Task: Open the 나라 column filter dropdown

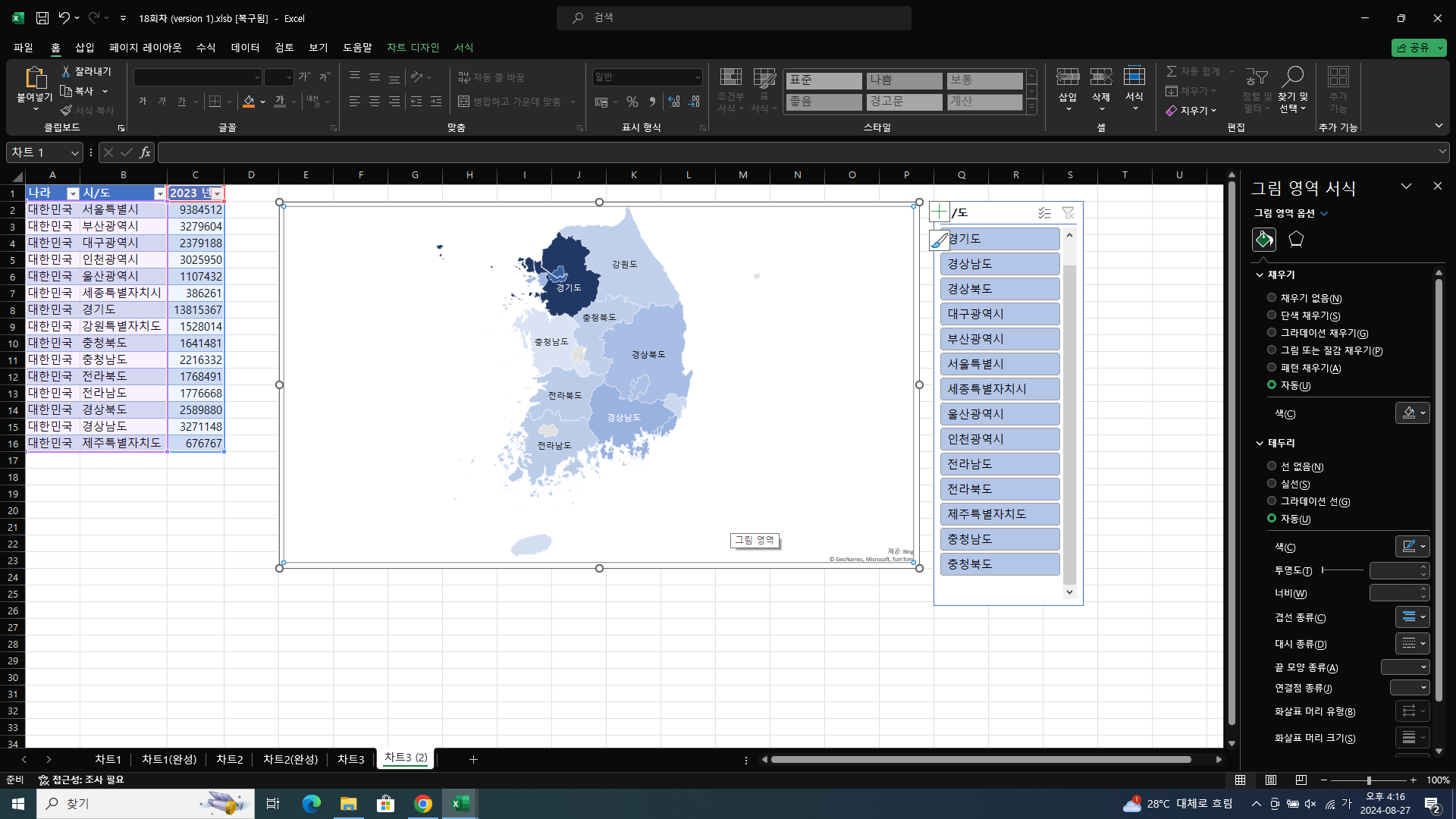Action: coord(73,193)
